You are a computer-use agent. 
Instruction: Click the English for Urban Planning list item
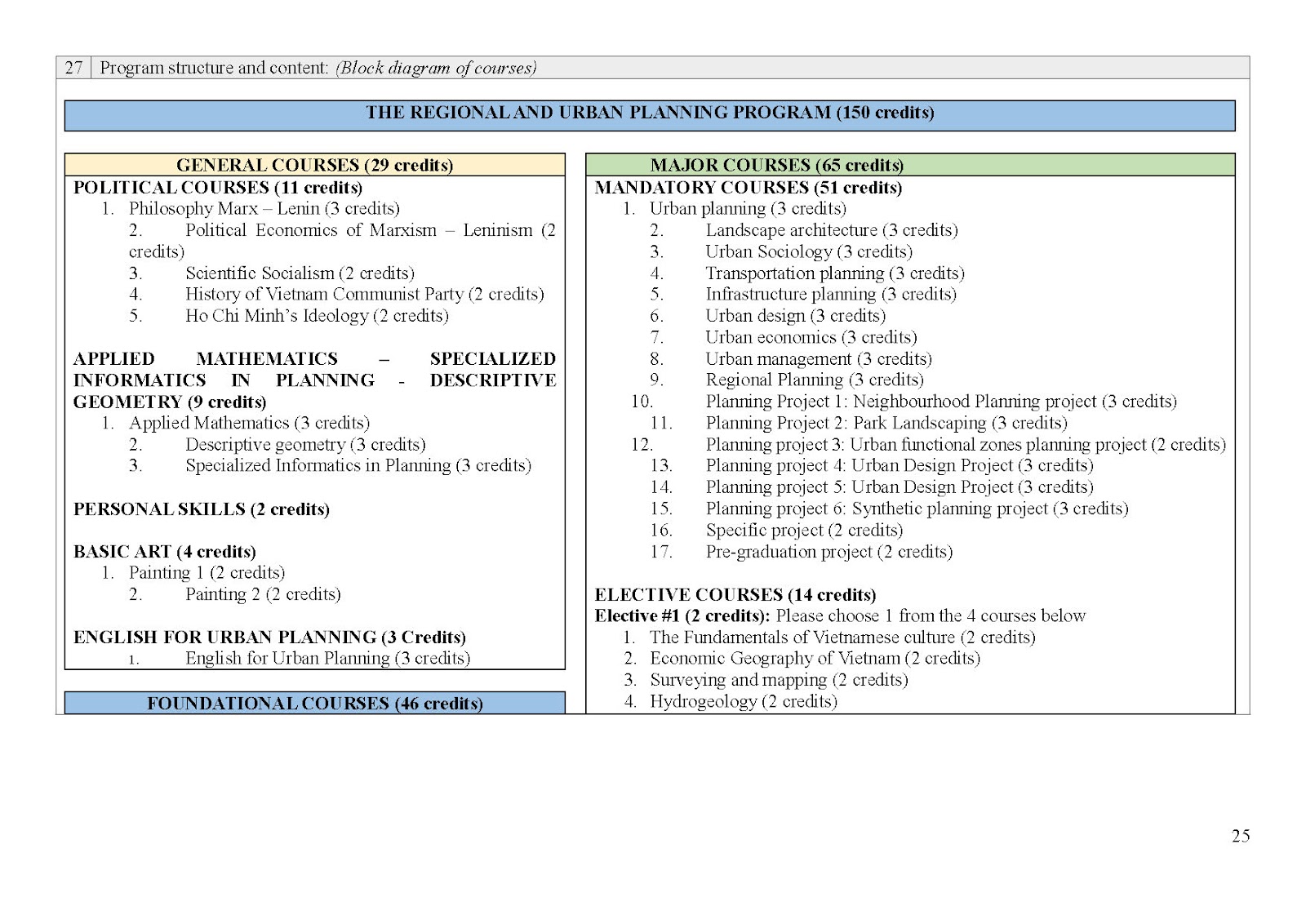click(x=327, y=659)
